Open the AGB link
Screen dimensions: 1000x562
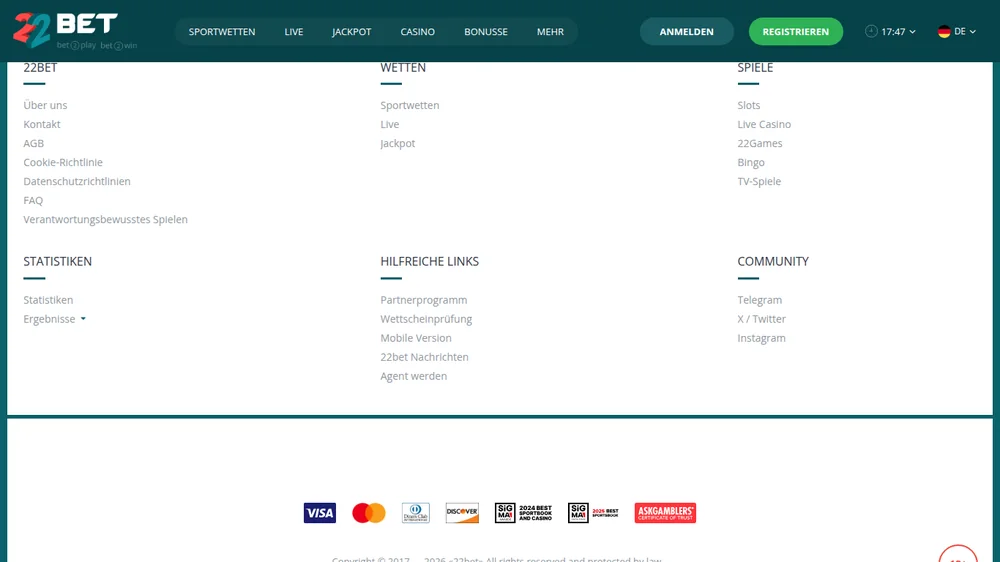click(x=34, y=144)
